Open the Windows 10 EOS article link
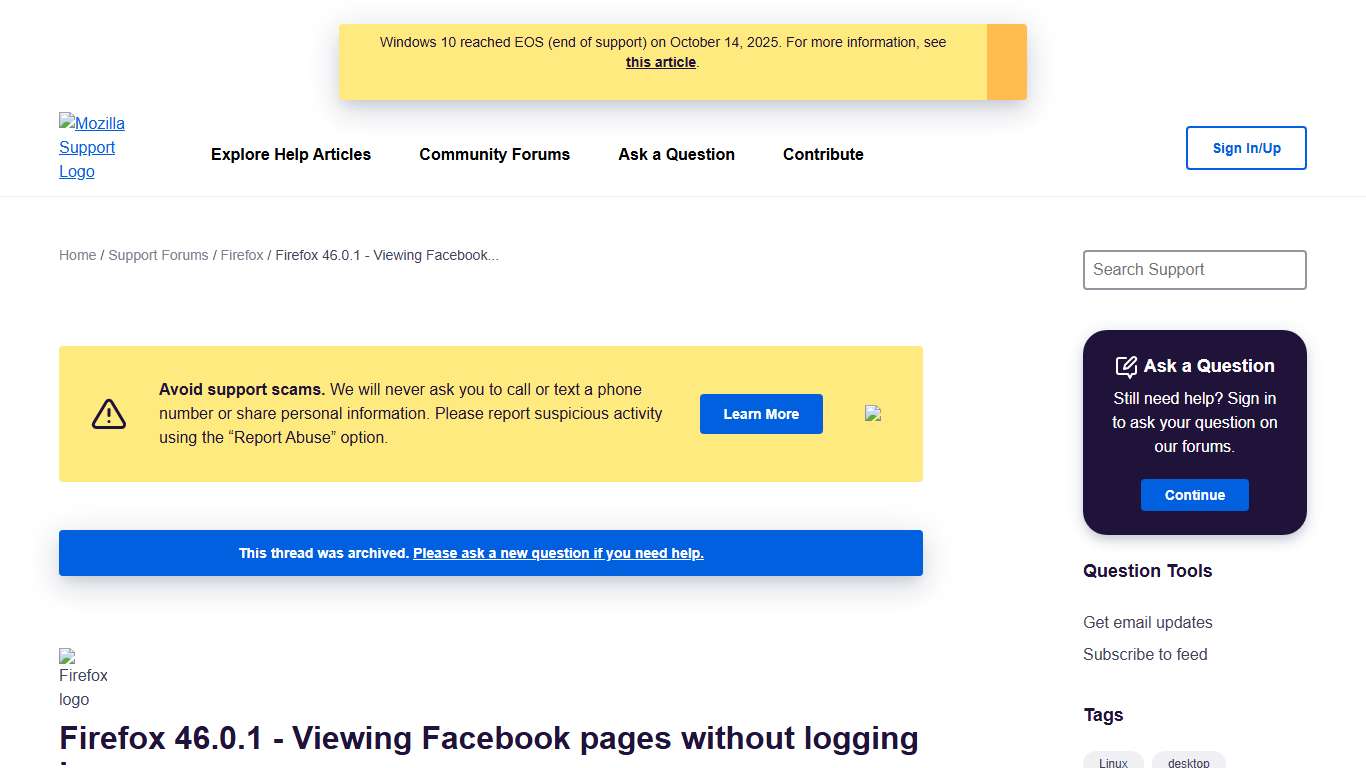The image size is (1366, 768). coord(660,62)
